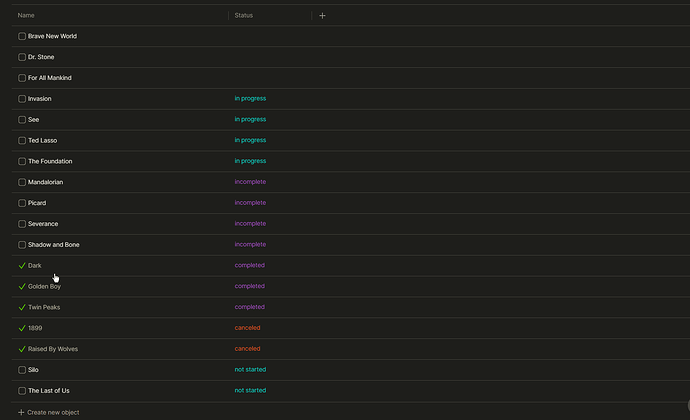Set a status for For All Mankind

(270, 78)
